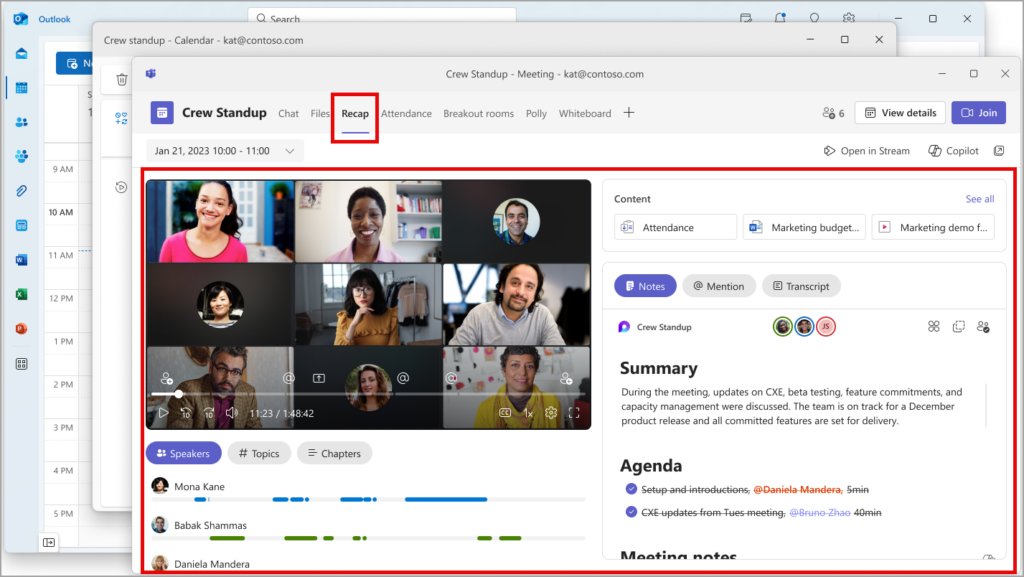Select the Transcript pill
The image size is (1024, 577).
coord(801,286)
